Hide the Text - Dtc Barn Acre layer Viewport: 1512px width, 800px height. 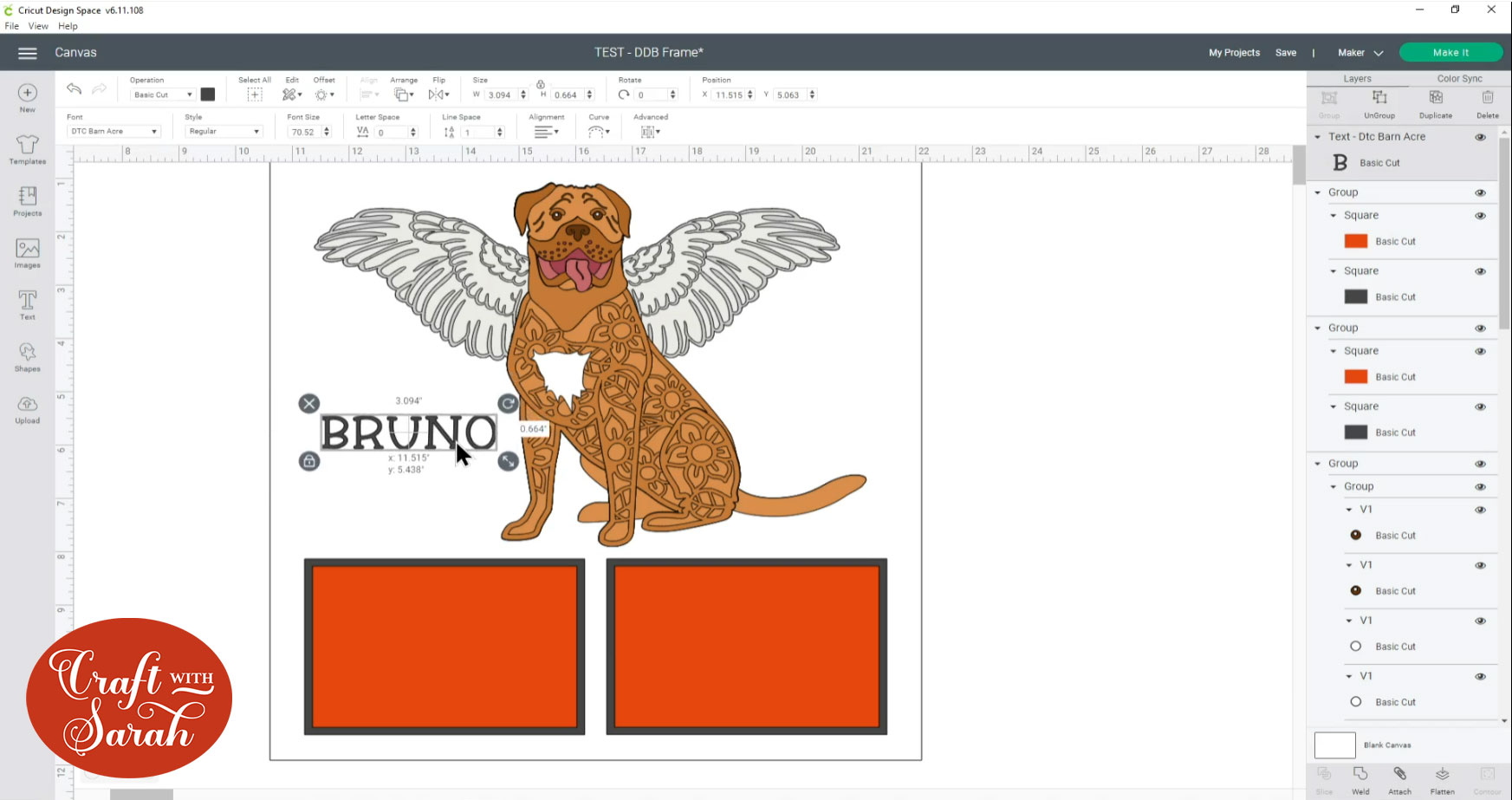pos(1480,137)
